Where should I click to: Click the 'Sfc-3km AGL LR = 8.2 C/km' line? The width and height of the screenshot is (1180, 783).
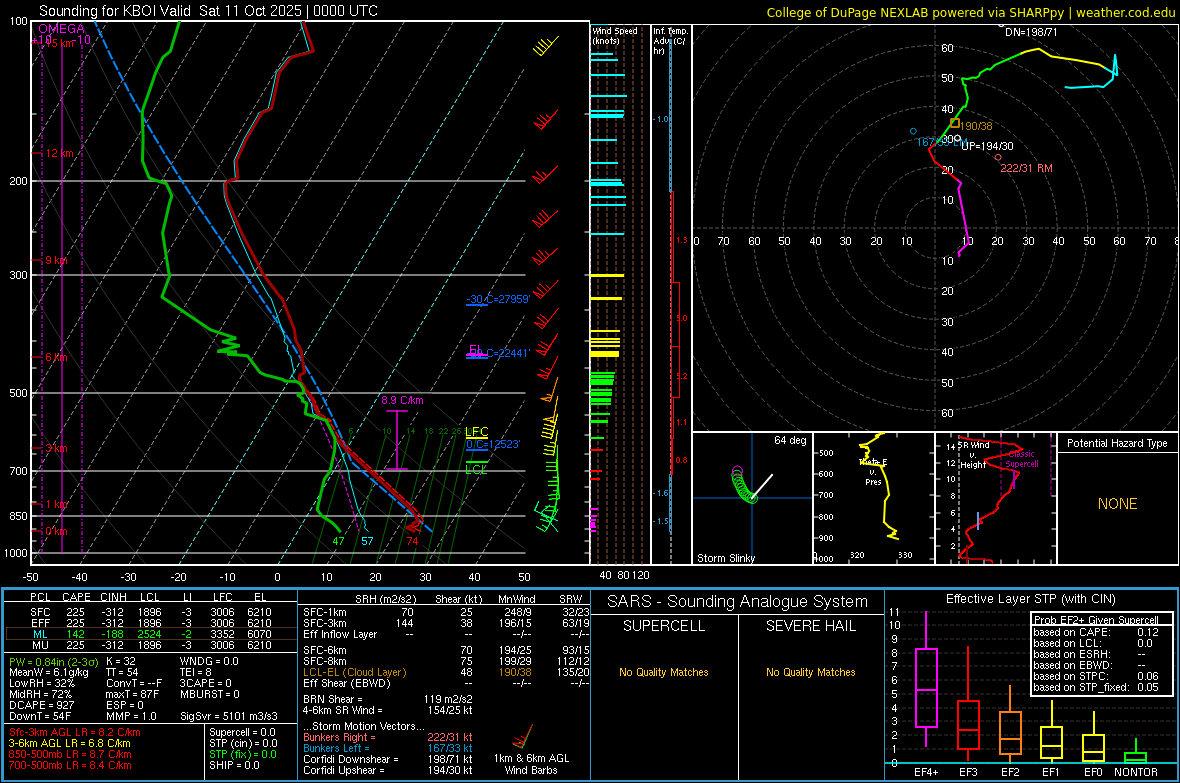tap(75, 732)
